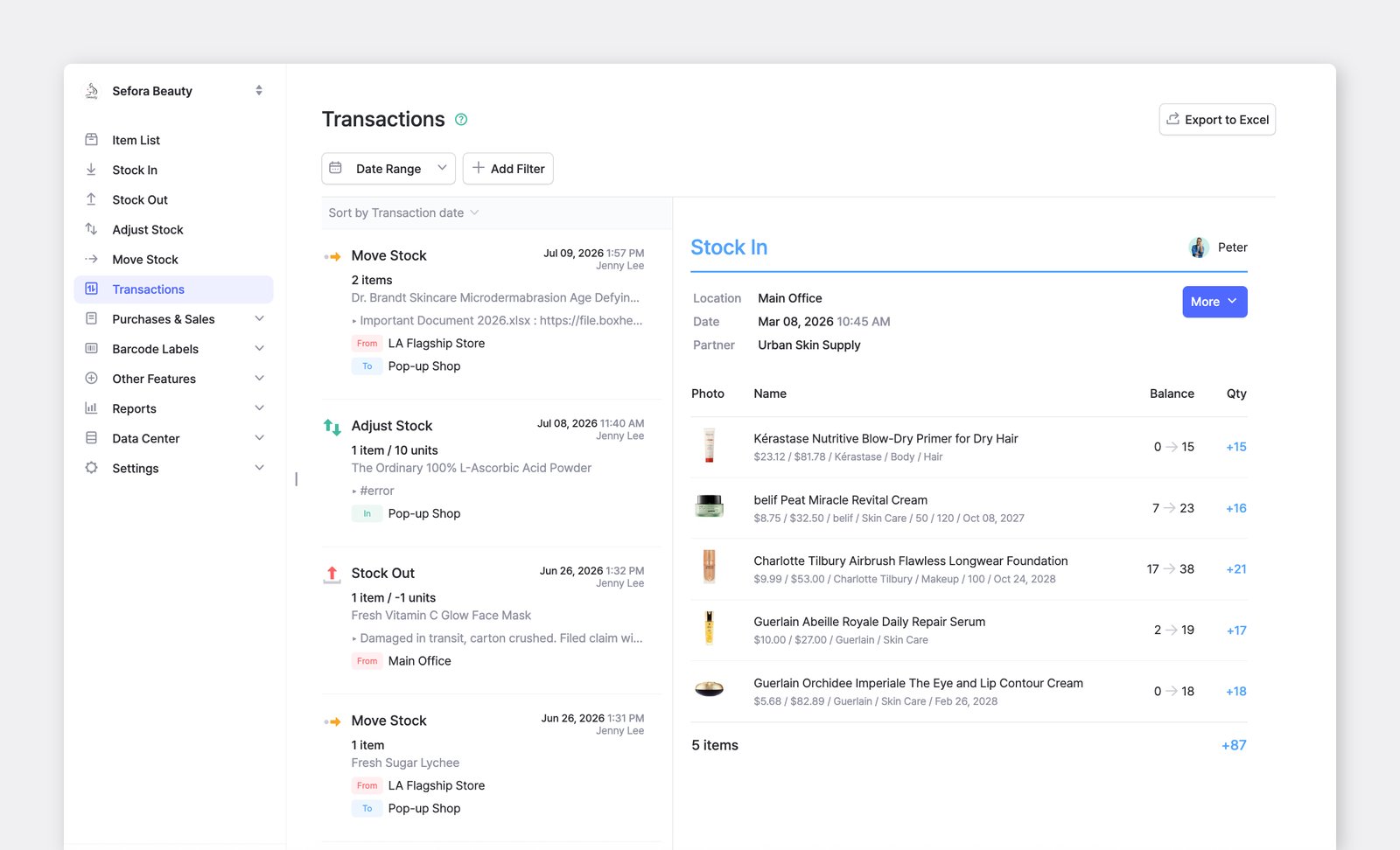The width and height of the screenshot is (1400, 850).
Task: Click the Move Stock arrow icon in sidebar
Action: (x=91, y=259)
